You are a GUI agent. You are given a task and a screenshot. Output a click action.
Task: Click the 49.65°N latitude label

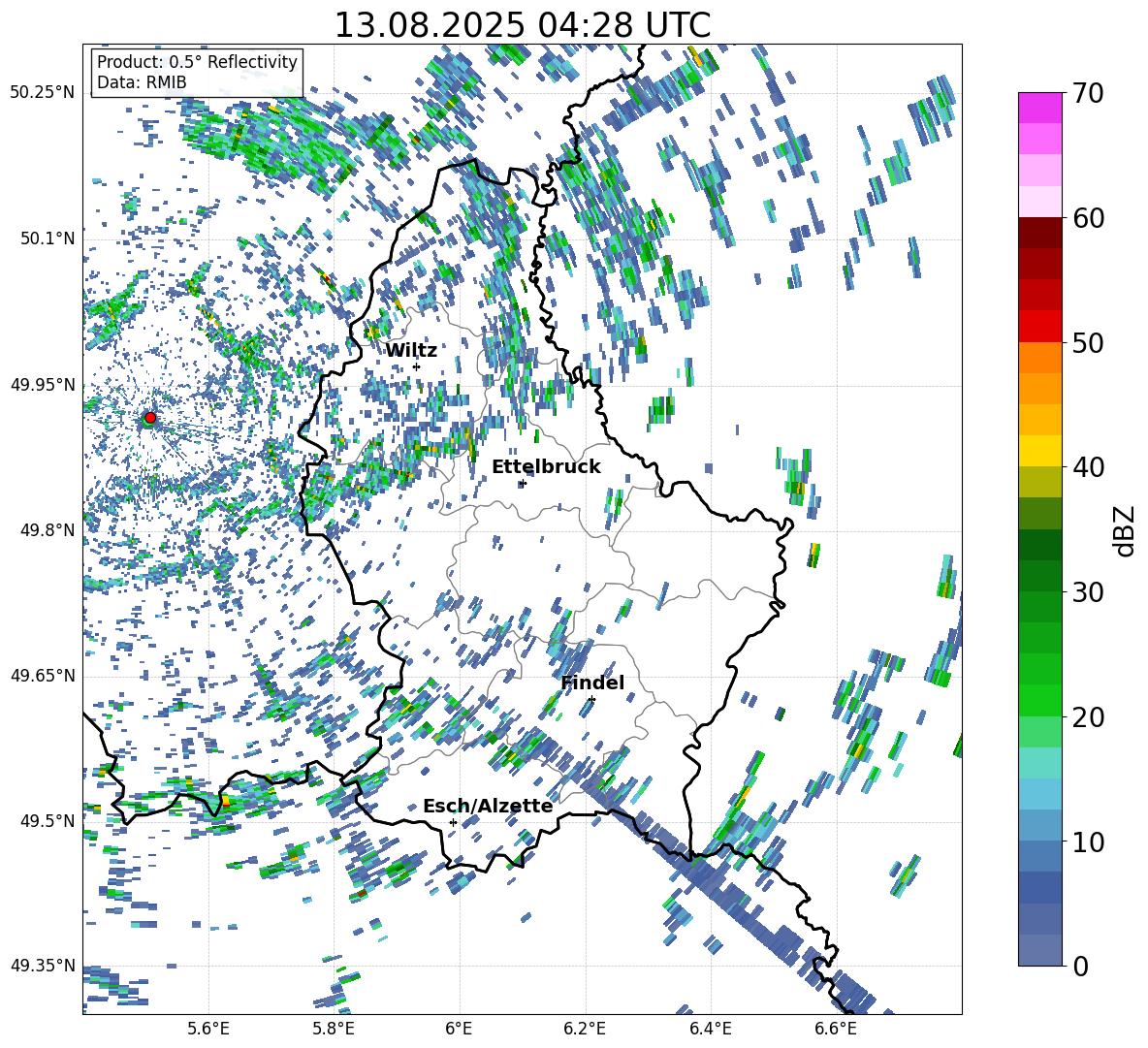click(43, 675)
